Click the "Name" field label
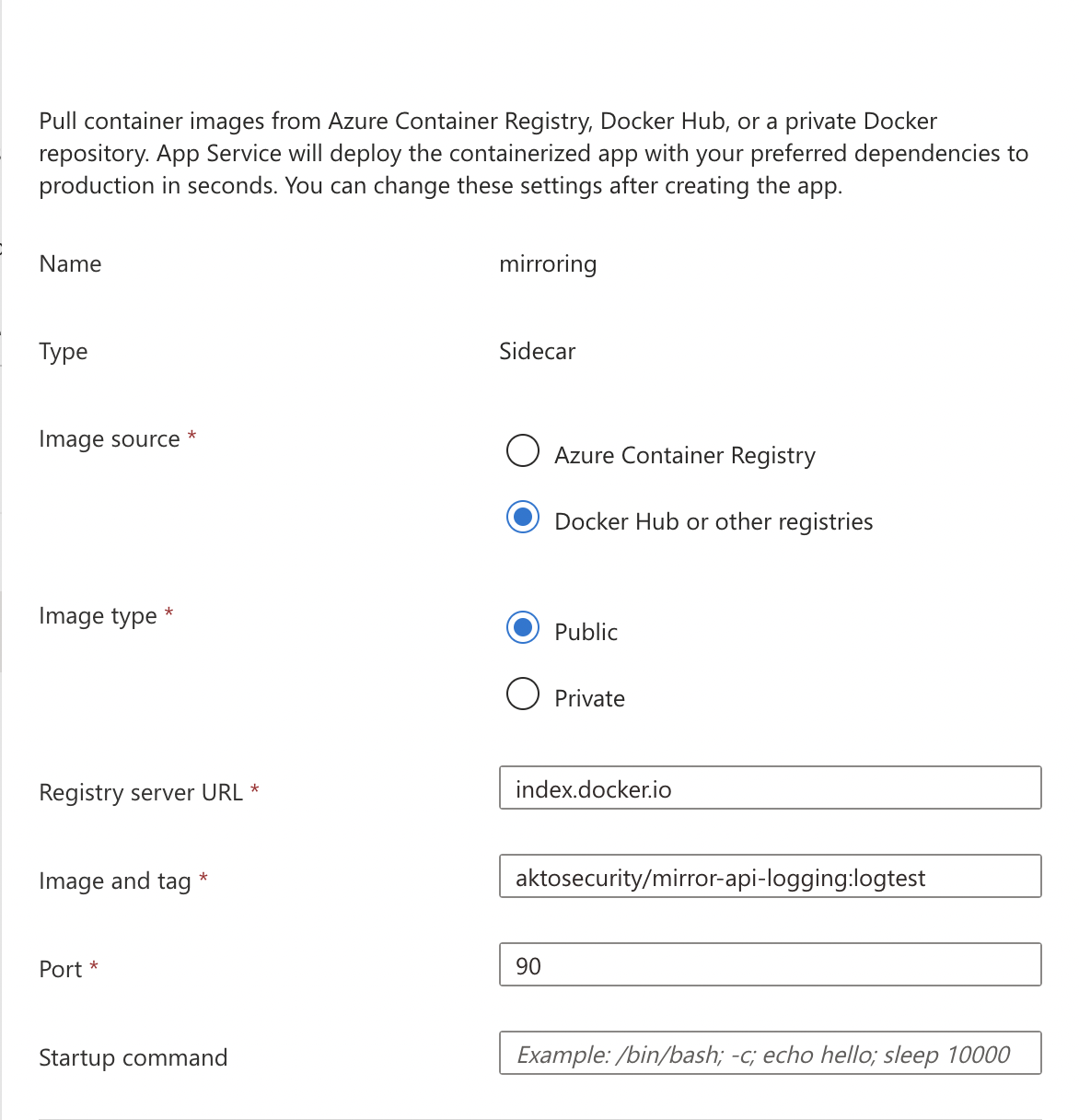 pyautogui.click(x=70, y=264)
